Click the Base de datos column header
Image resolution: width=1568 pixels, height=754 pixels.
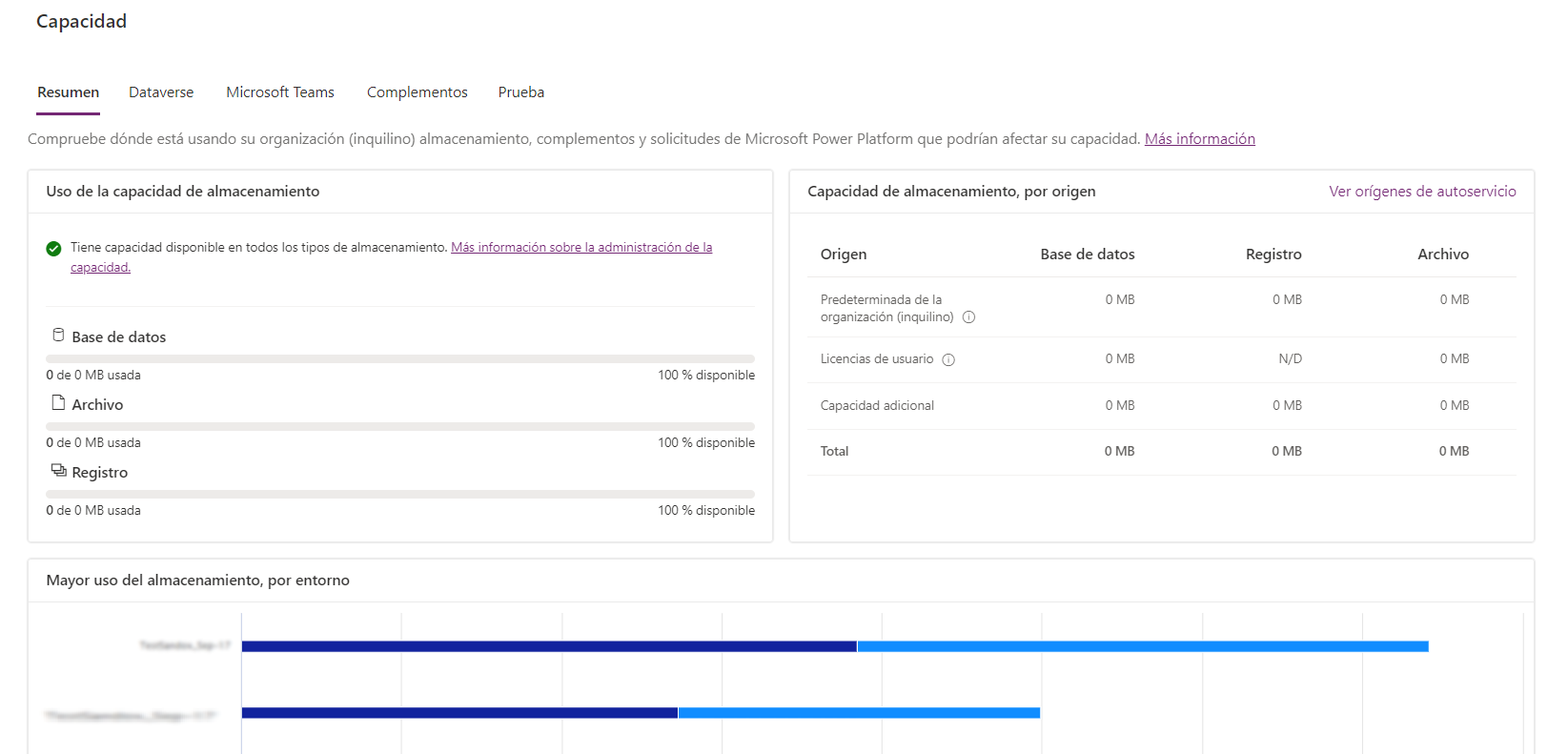[1088, 255]
